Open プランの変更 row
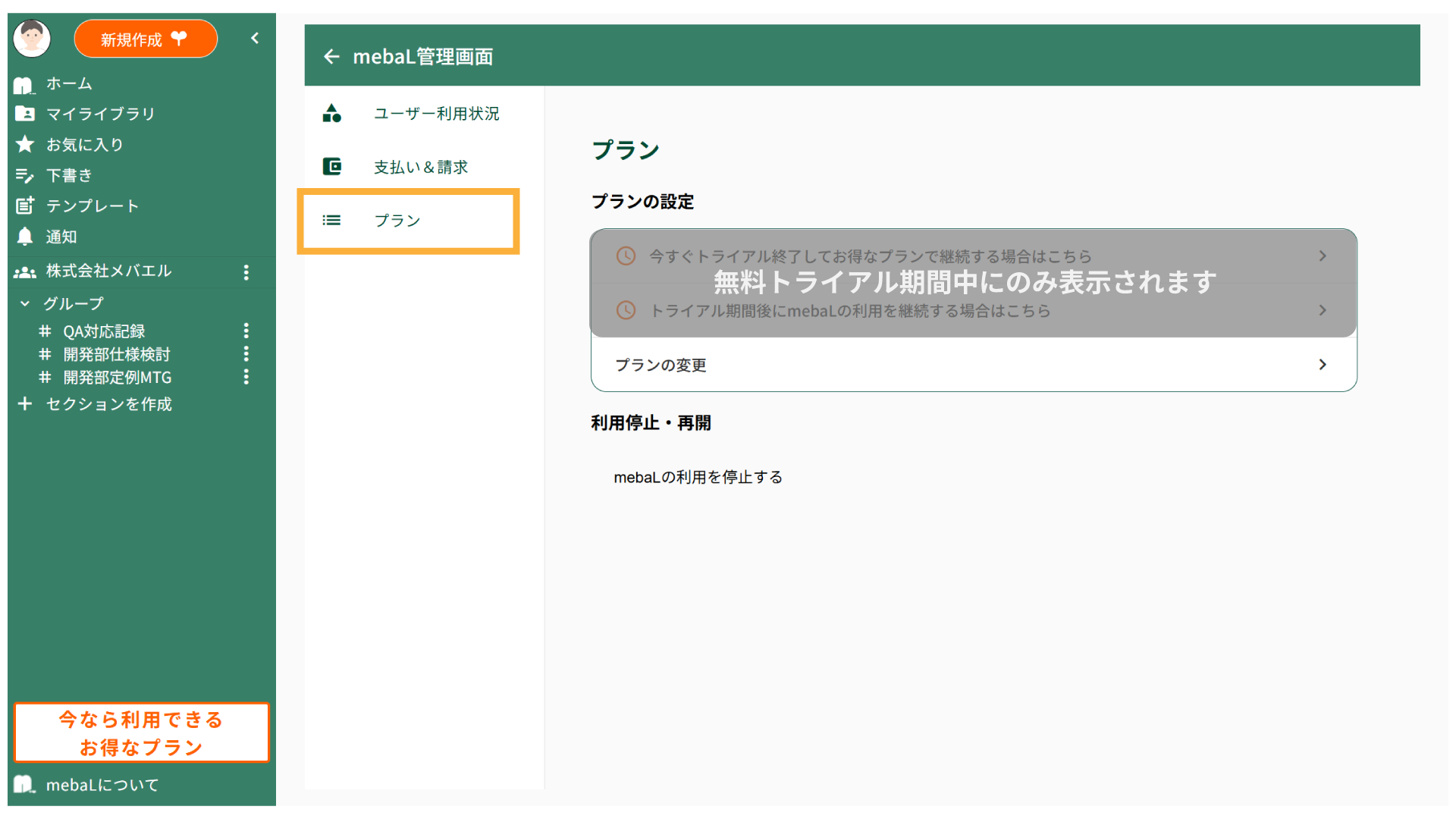 pos(973,365)
